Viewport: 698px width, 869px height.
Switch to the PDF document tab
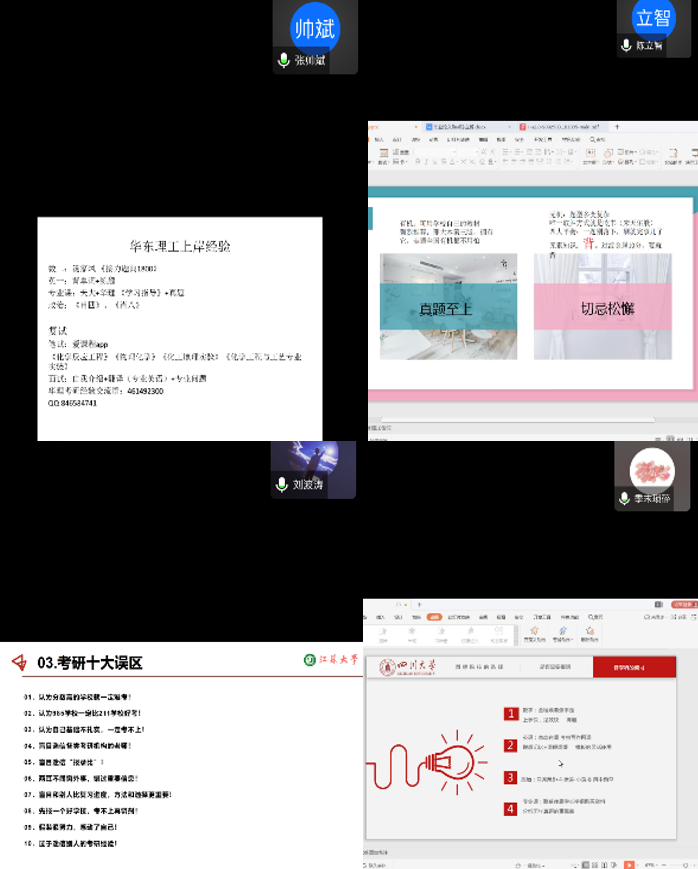coord(560,127)
